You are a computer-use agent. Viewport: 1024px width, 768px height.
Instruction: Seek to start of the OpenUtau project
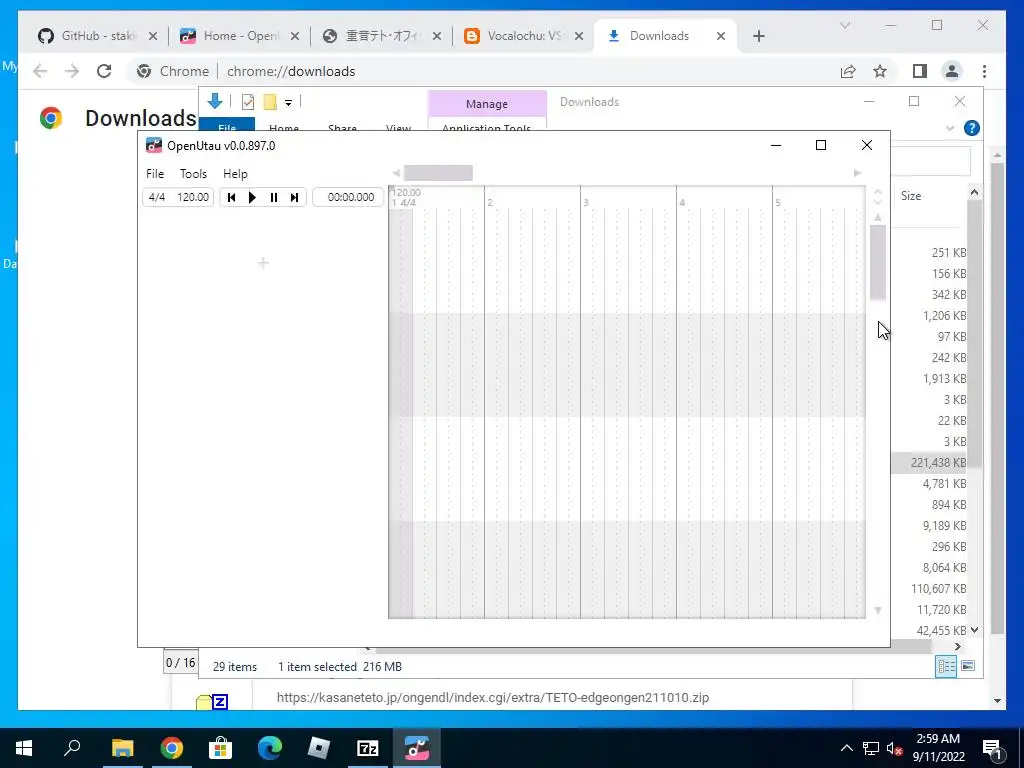231,197
